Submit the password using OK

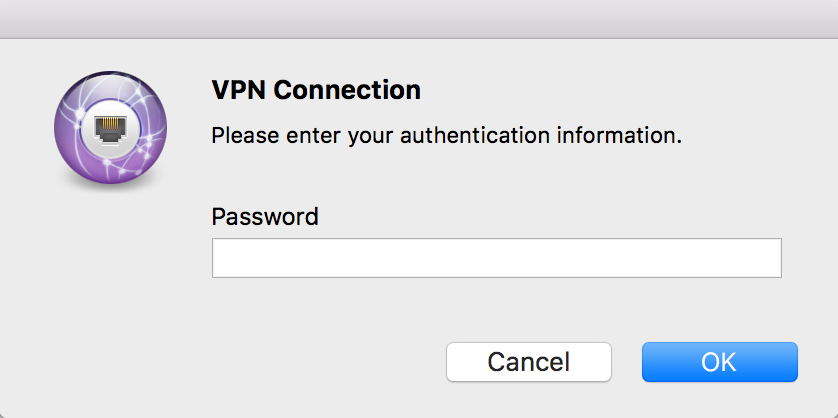pos(719,361)
